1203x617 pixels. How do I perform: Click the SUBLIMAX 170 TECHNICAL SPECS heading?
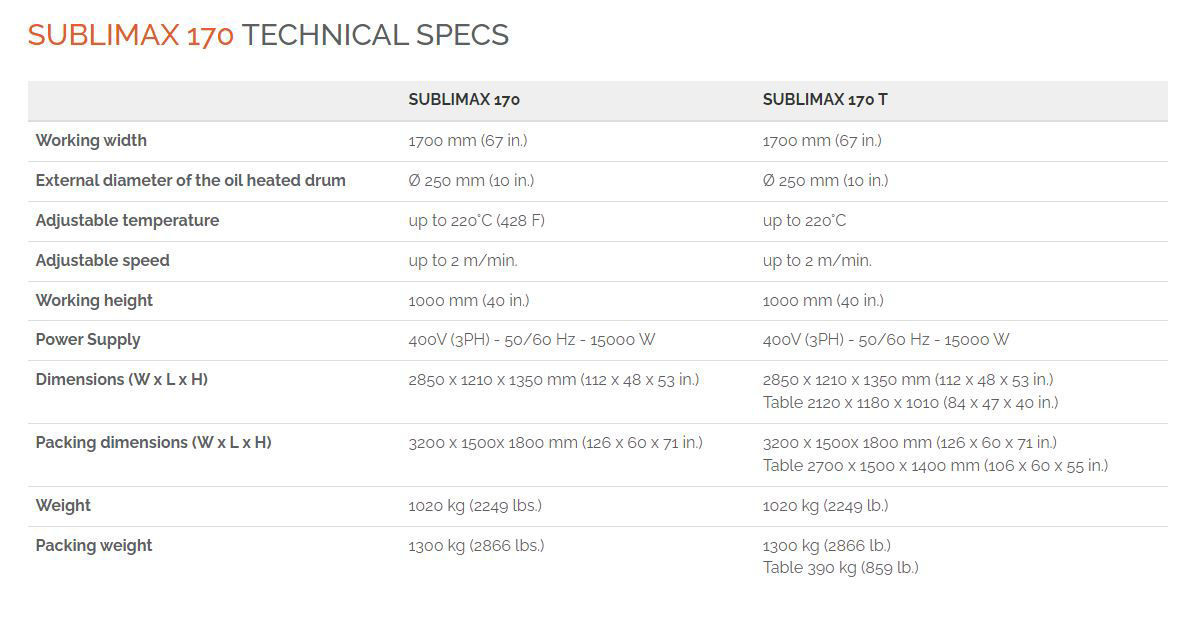tap(268, 35)
